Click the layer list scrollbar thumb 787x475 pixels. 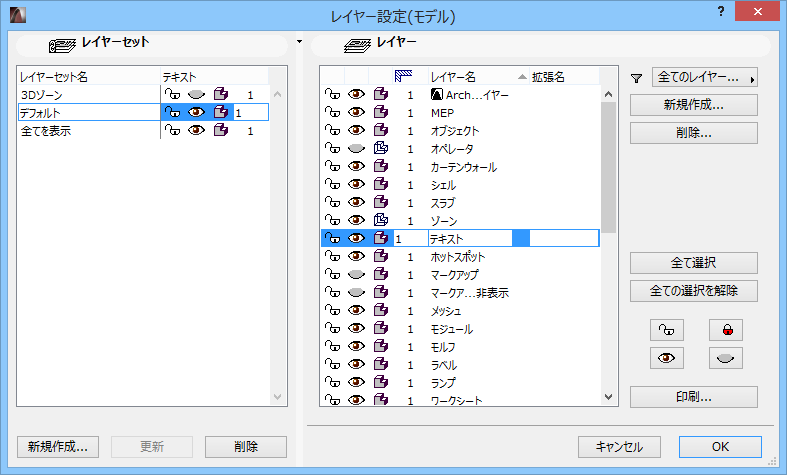(x=608, y=167)
